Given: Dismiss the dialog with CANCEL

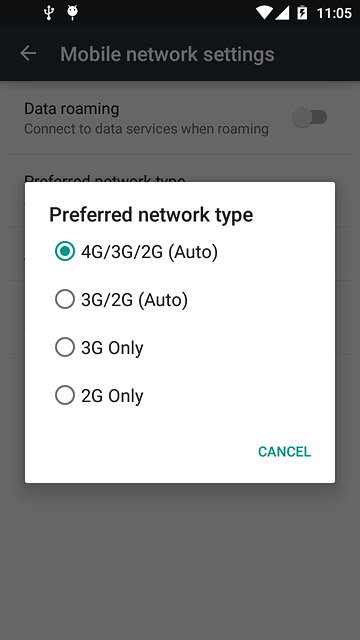Looking at the screenshot, I should [284, 451].
